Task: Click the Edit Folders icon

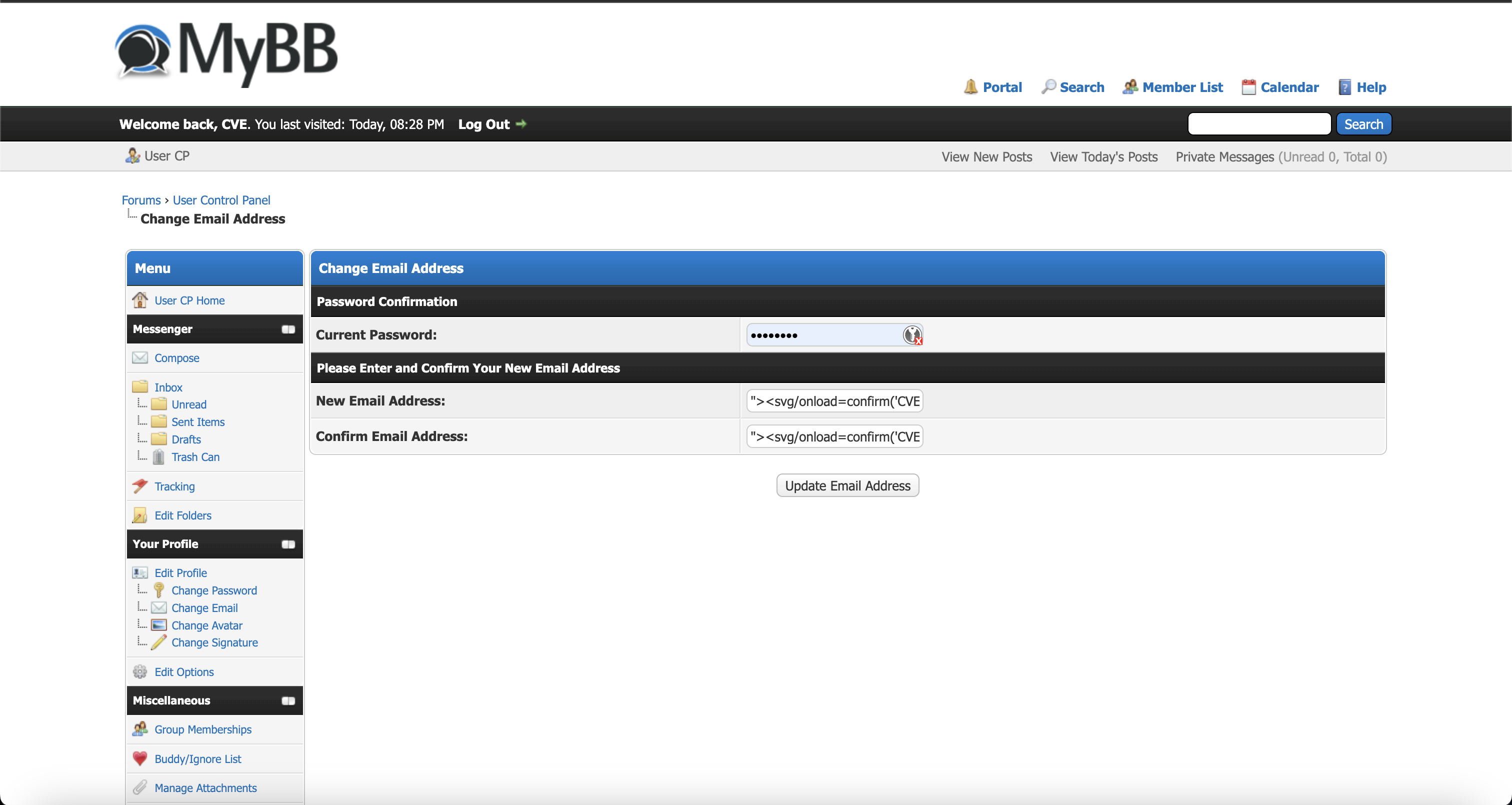Action: [139, 515]
